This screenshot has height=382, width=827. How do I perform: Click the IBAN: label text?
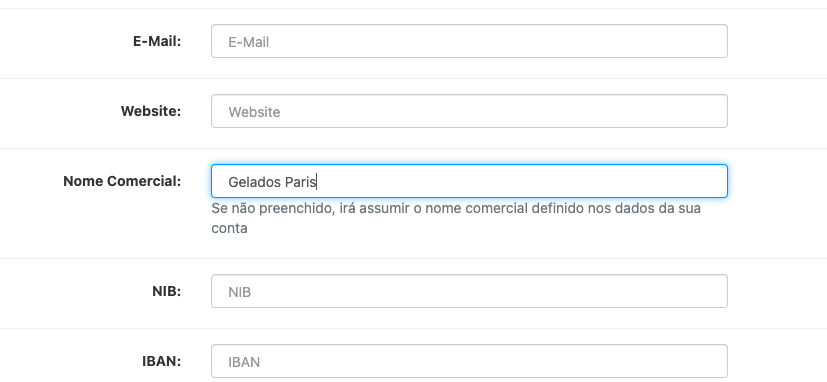click(162, 361)
